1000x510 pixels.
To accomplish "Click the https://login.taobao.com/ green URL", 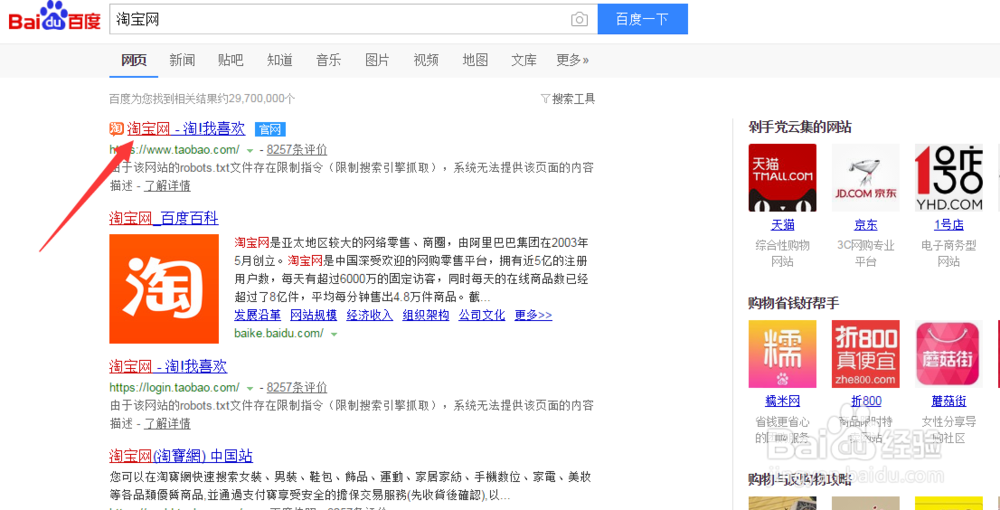I will click(175, 387).
